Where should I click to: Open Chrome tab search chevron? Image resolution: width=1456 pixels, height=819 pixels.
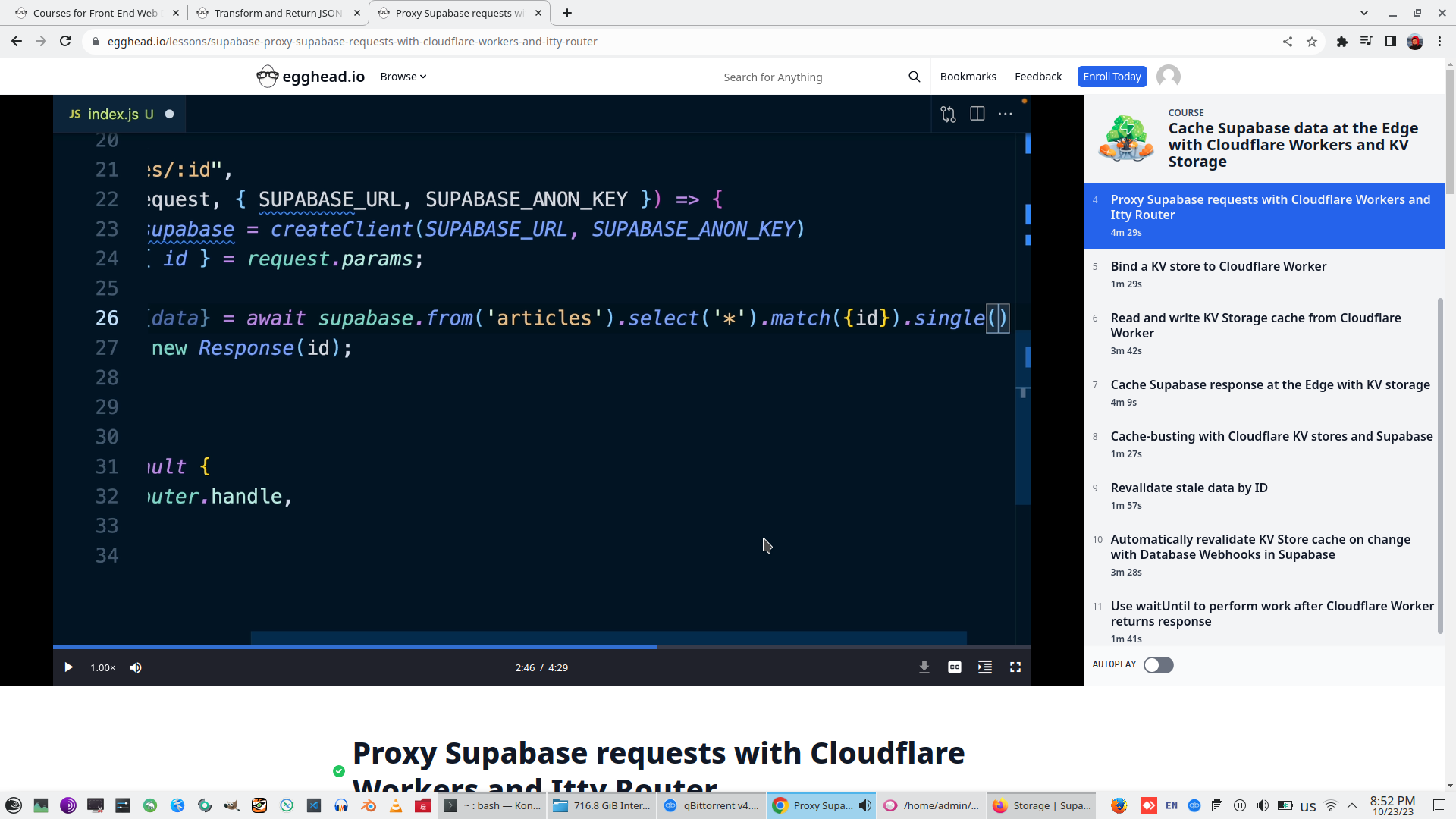click(x=1363, y=13)
